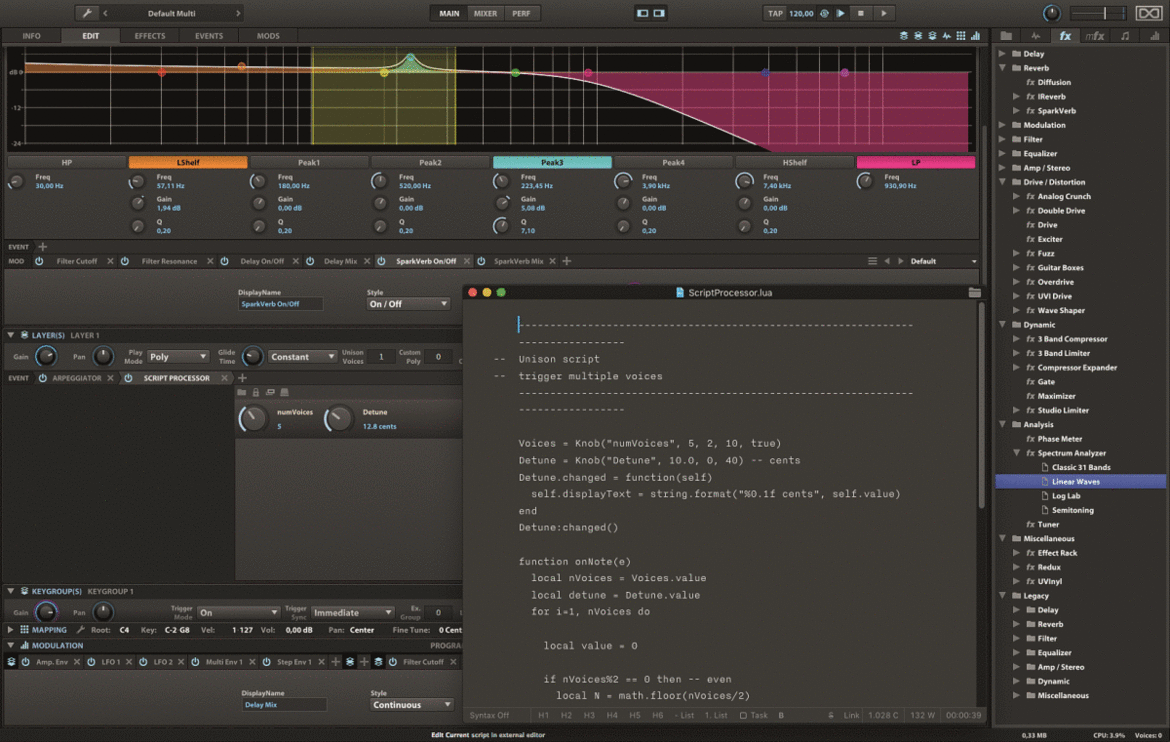Switch to the MIXER view
This screenshot has width=1170, height=742.
click(x=485, y=13)
